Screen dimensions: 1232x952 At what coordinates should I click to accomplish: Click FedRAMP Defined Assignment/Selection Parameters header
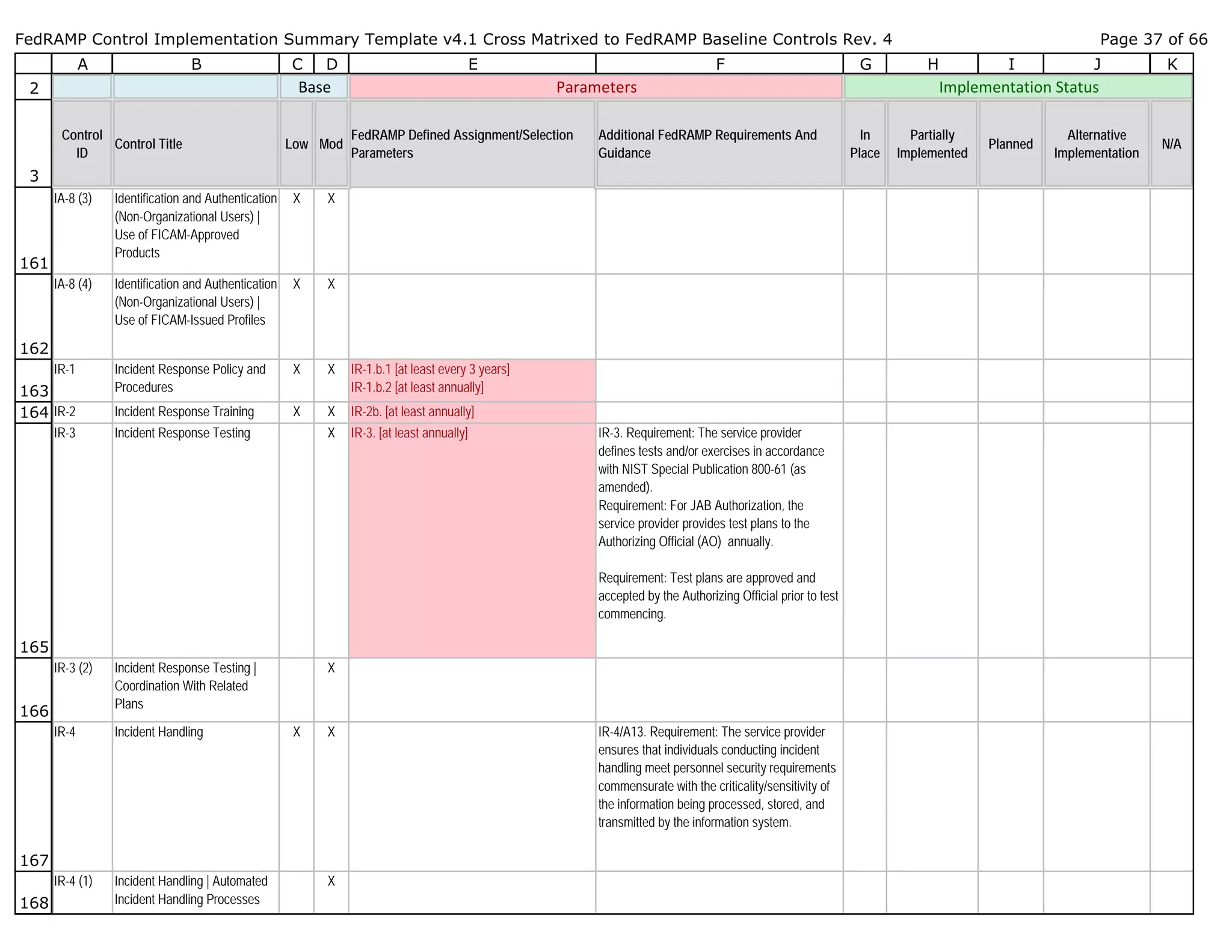pos(472,144)
